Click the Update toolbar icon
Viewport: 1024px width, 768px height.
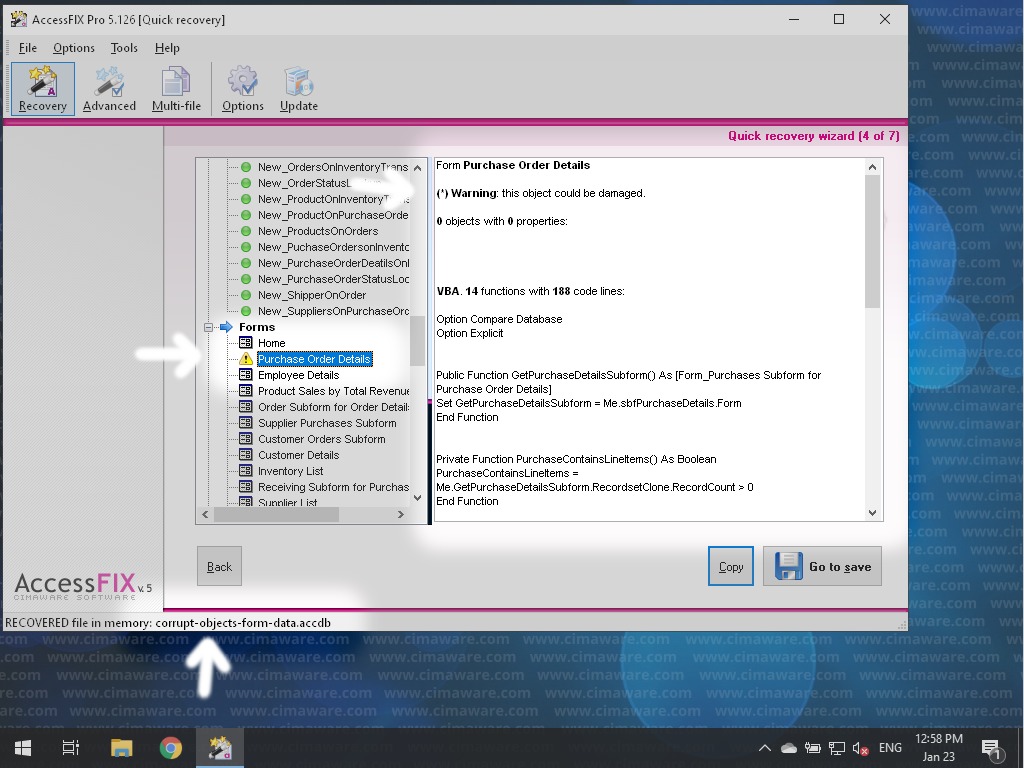click(298, 89)
